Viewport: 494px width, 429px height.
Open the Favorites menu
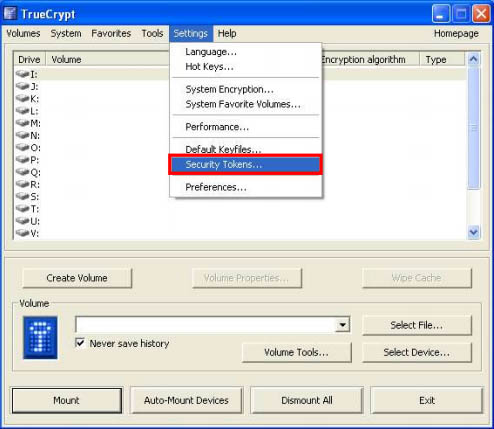(111, 33)
